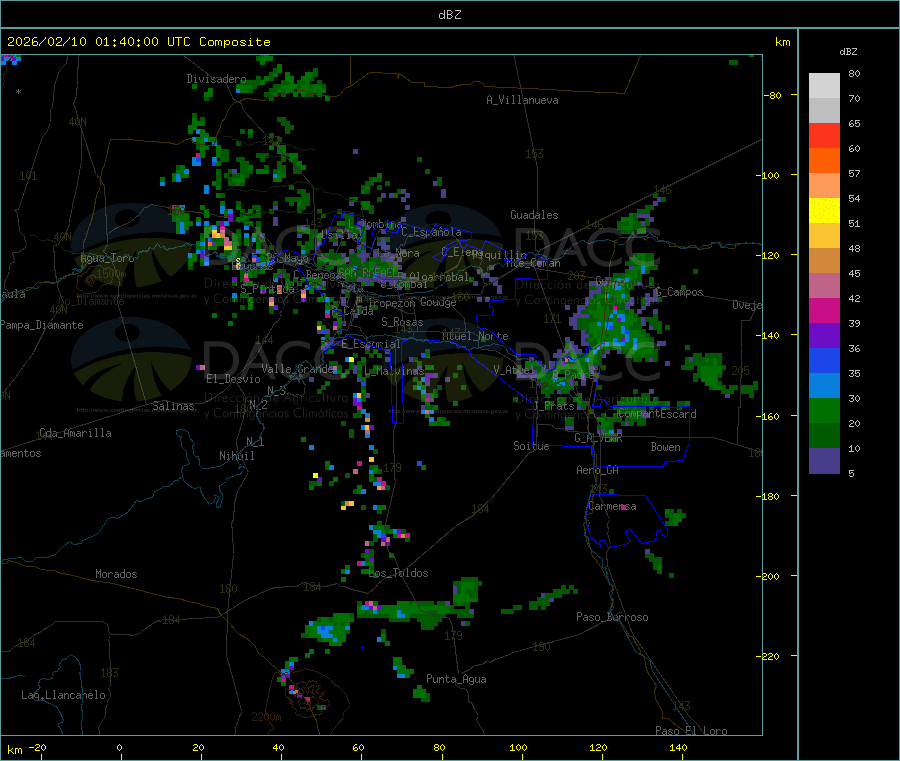Click the -220 km vertical axis tick
This screenshot has height=761, width=900.
[x=770, y=657]
